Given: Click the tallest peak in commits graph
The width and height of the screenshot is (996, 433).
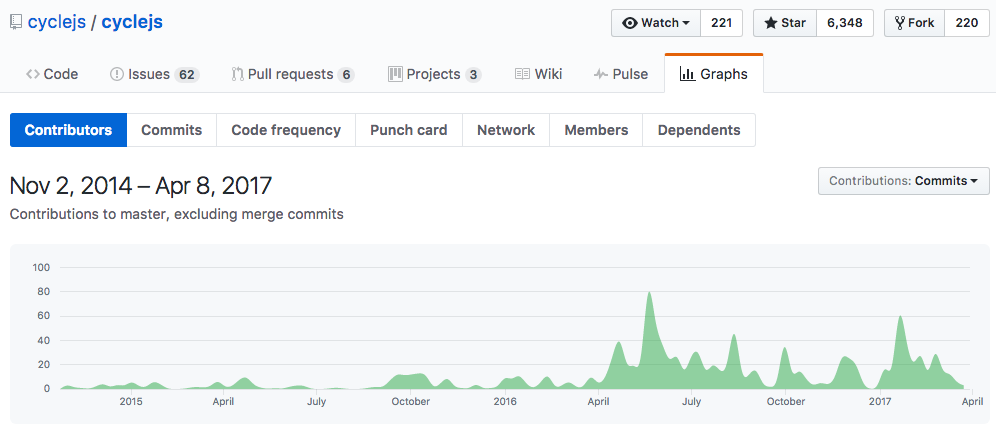Looking at the screenshot, I should click(649, 293).
